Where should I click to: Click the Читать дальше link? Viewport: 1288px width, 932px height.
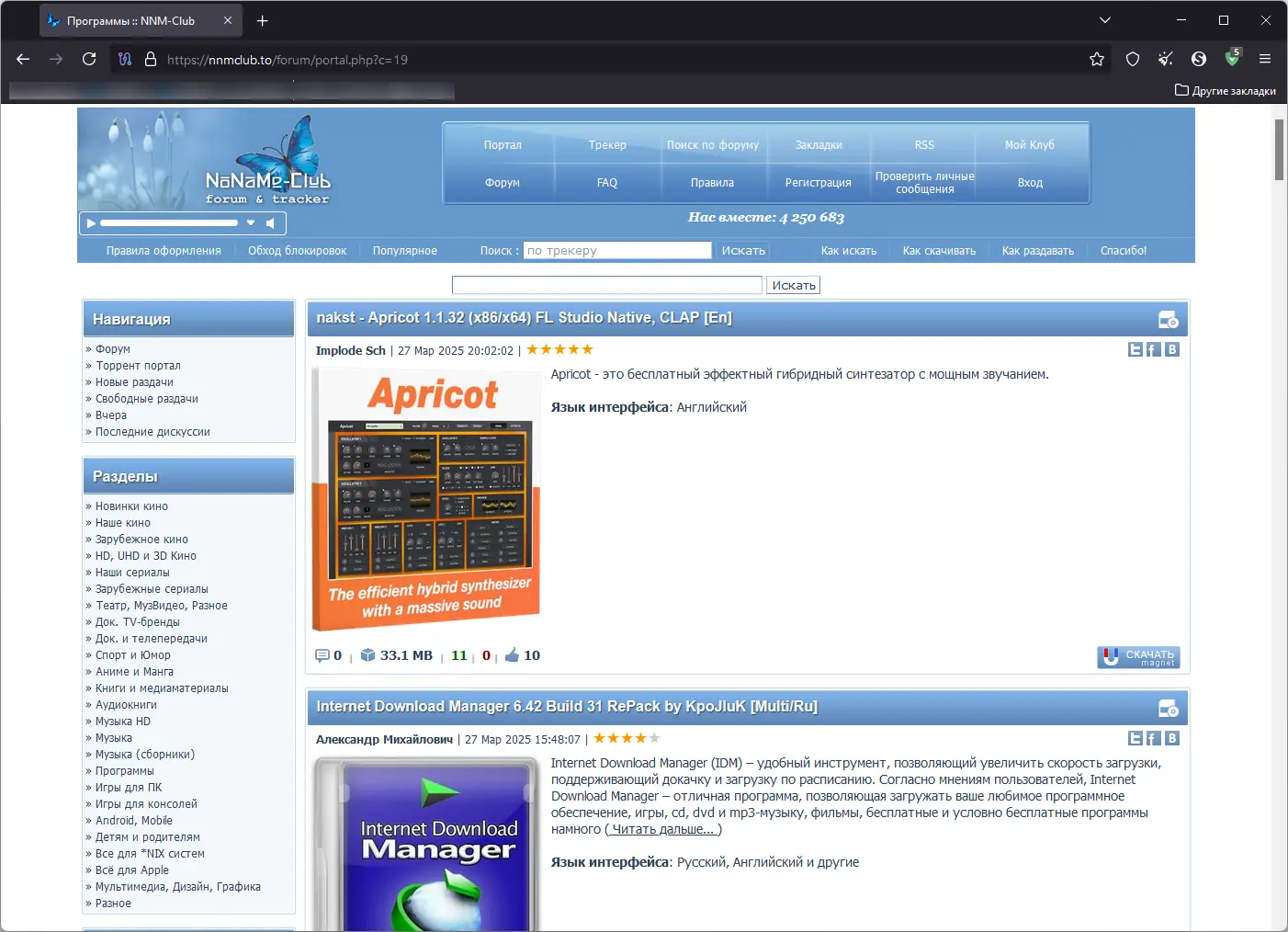coord(663,829)
